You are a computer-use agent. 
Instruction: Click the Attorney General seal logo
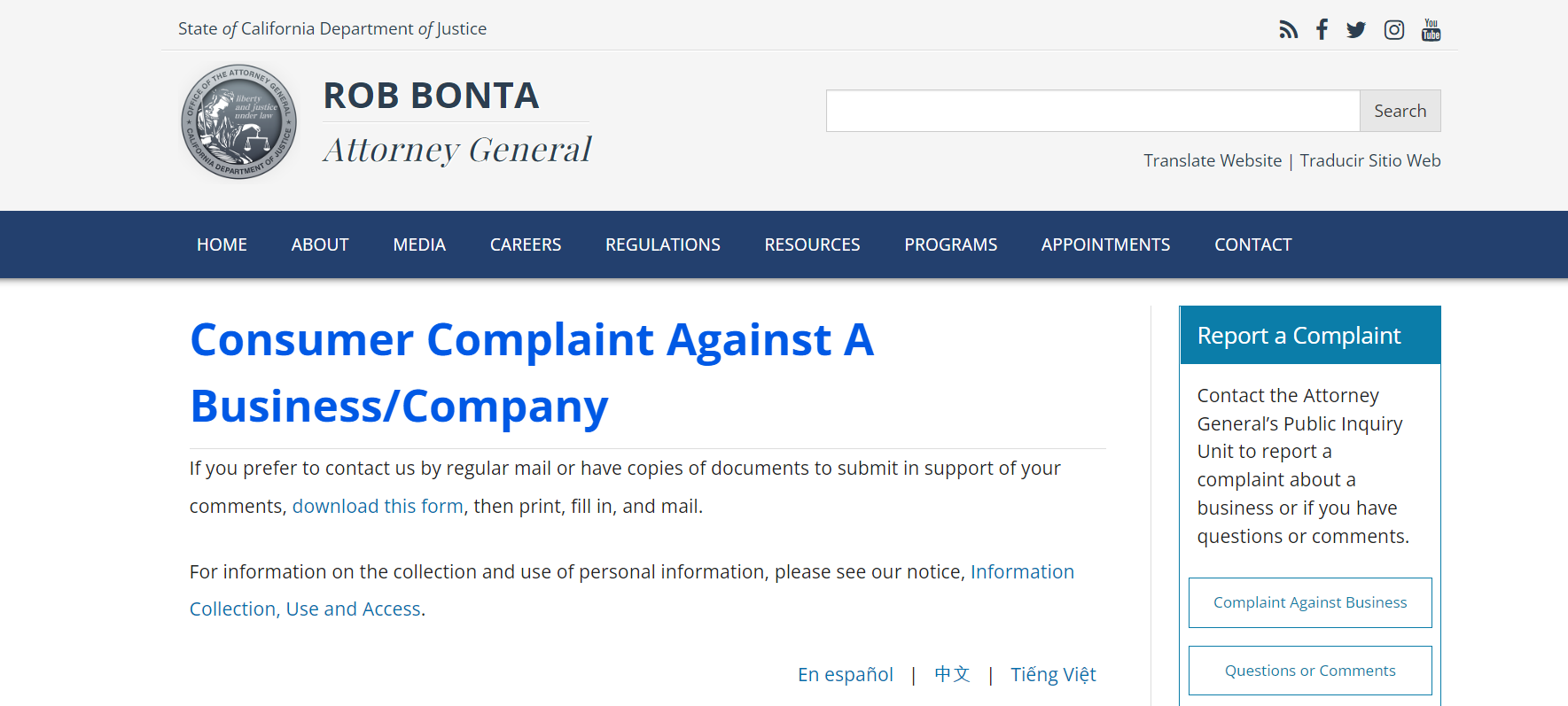coord(238,121)
